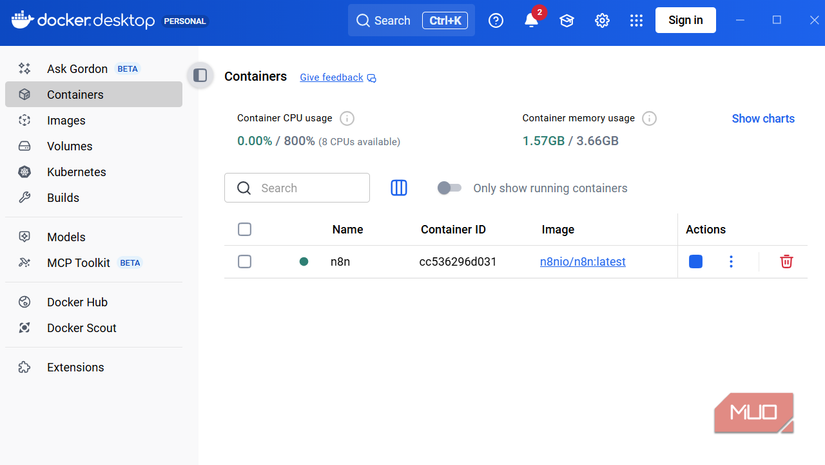Click the Name column header
Image resolution: width=825 pixels, height=465 pixels.
(347, 229)
